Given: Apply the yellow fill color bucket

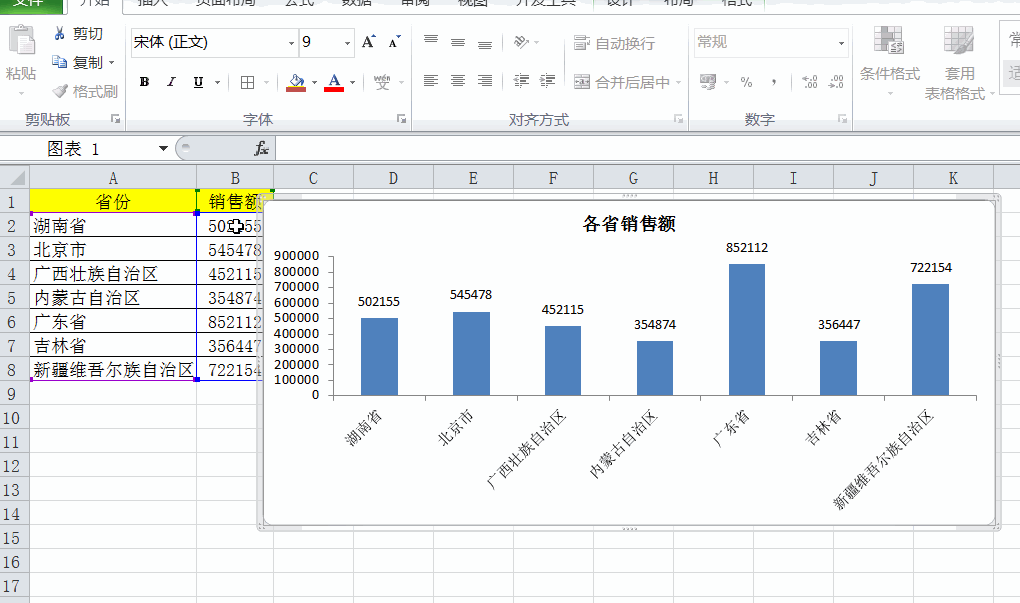Looking at the screenshot, I should [296, 83].
